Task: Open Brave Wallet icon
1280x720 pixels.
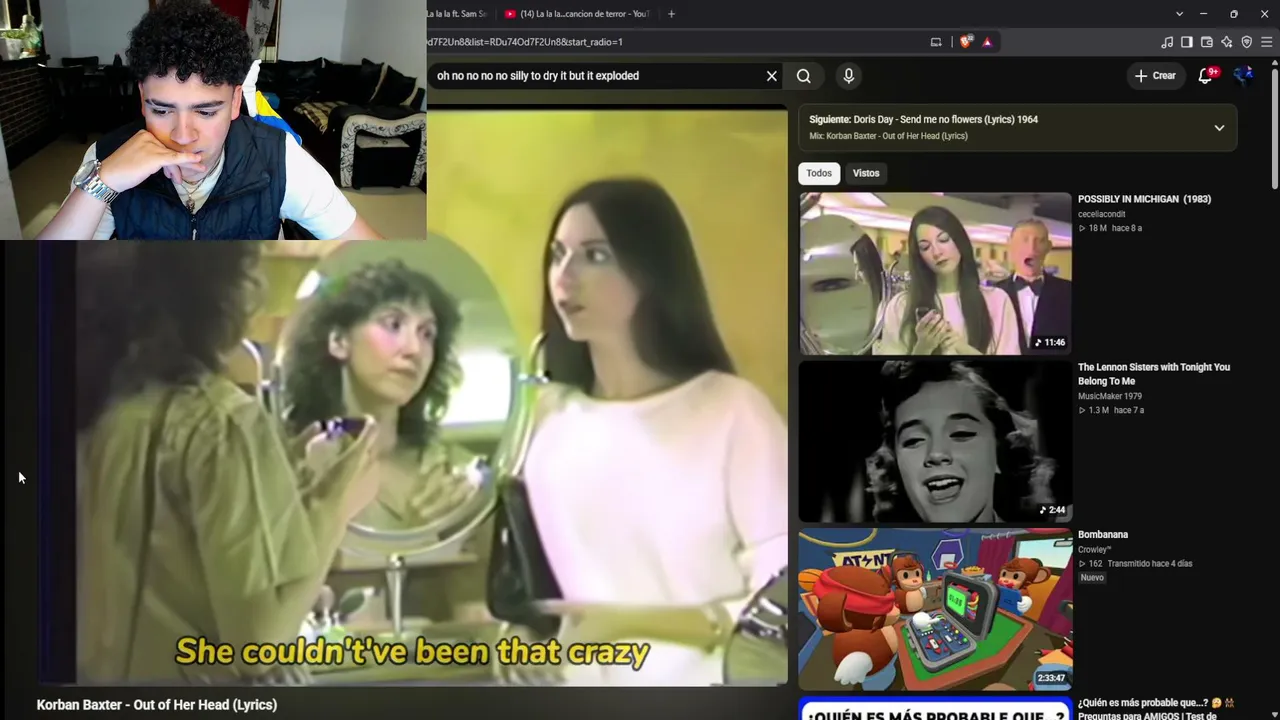Action: (1207, 42)
